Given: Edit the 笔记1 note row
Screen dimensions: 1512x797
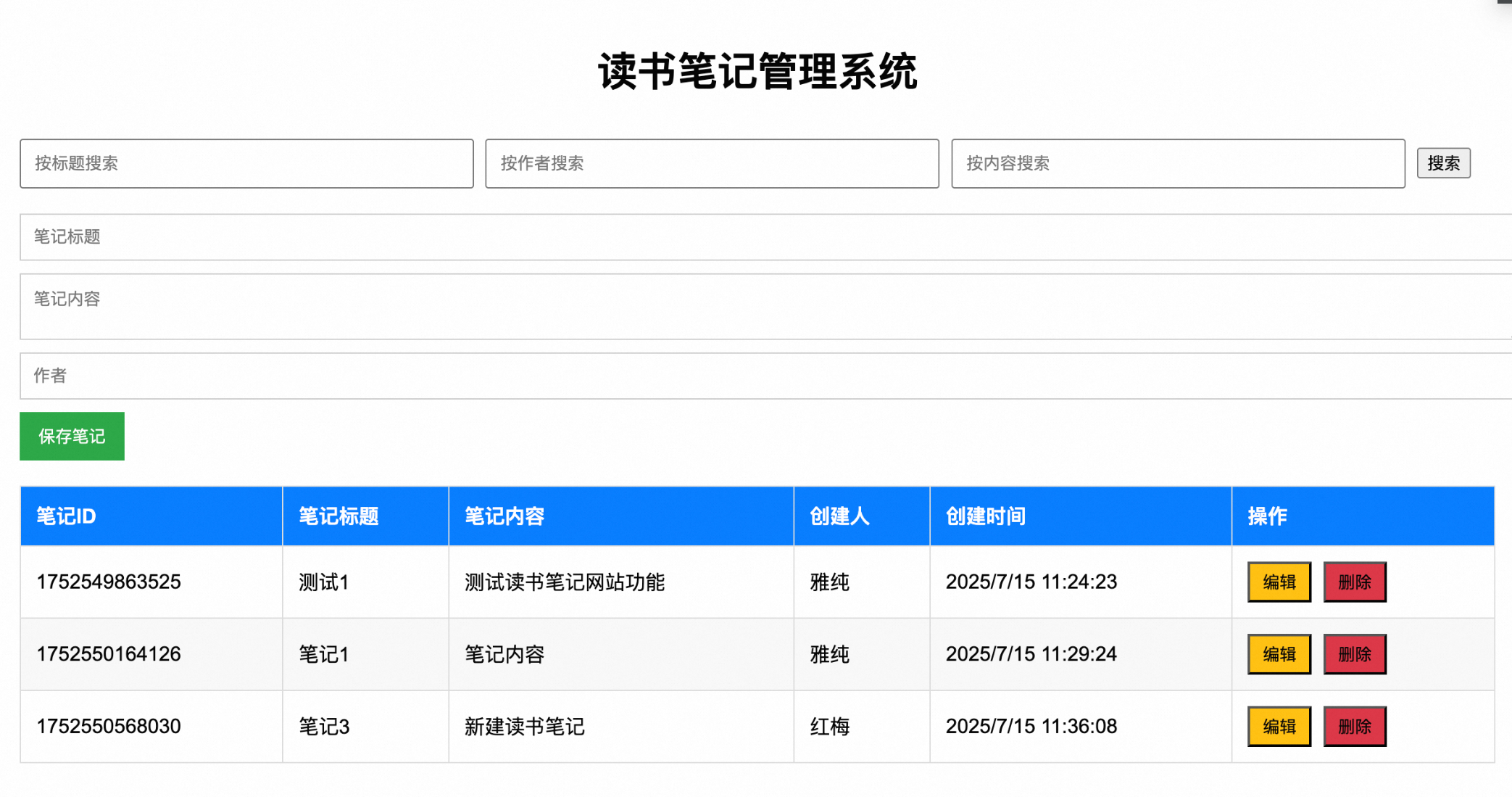Looking at the screenshot, I should 1279,654.
